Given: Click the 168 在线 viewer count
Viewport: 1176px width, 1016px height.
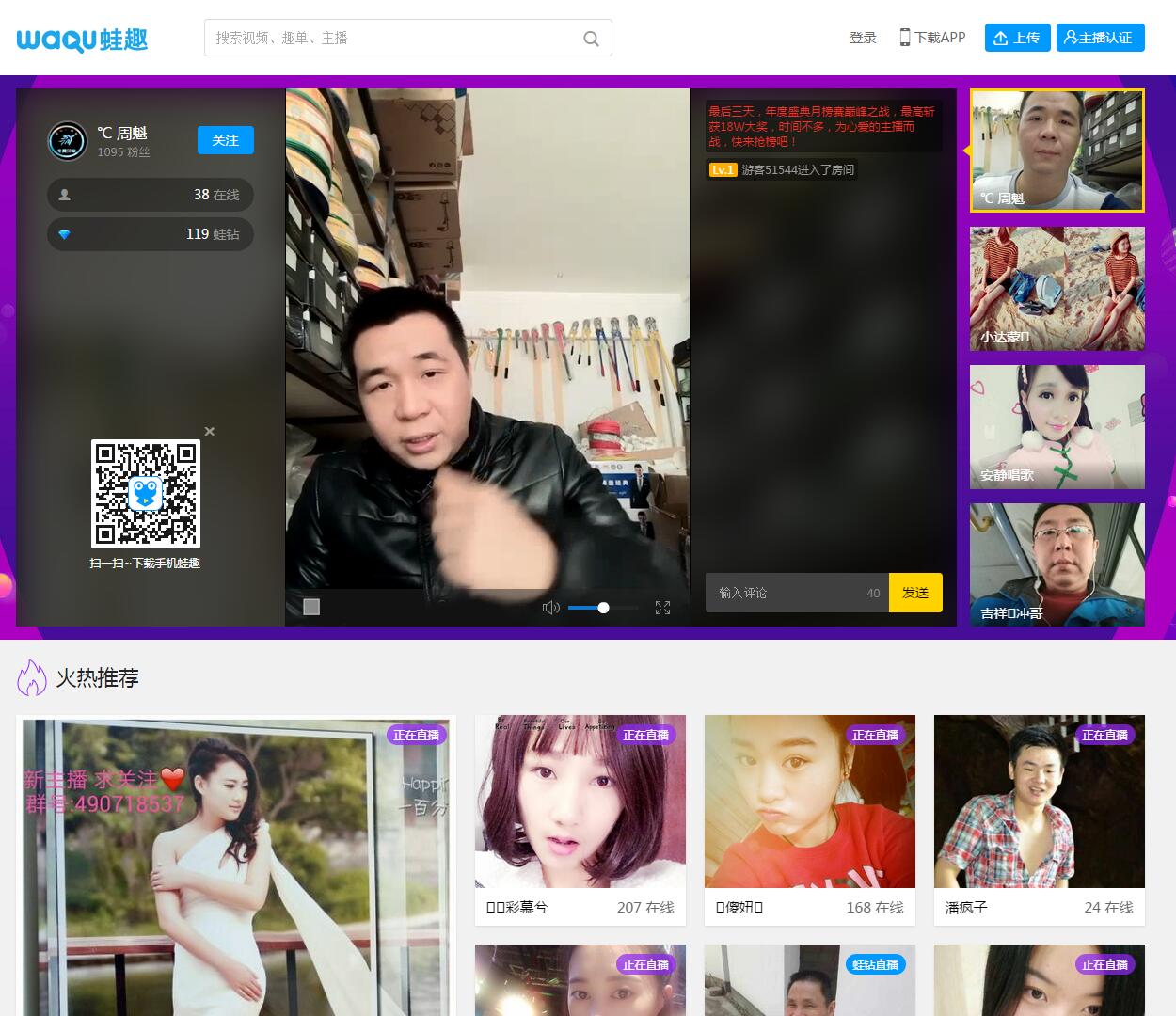Looking at the screenshot, I should click(x=875, y=907).
